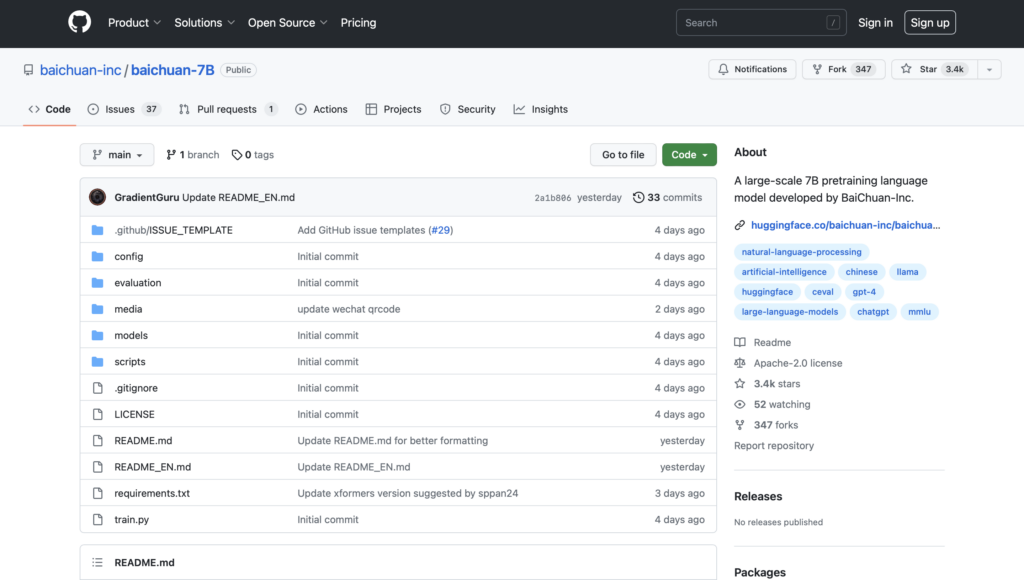Viewport: 1024px width, 580px height.
Task: Click the Sign up button
Action: click(x=930, y=23)
